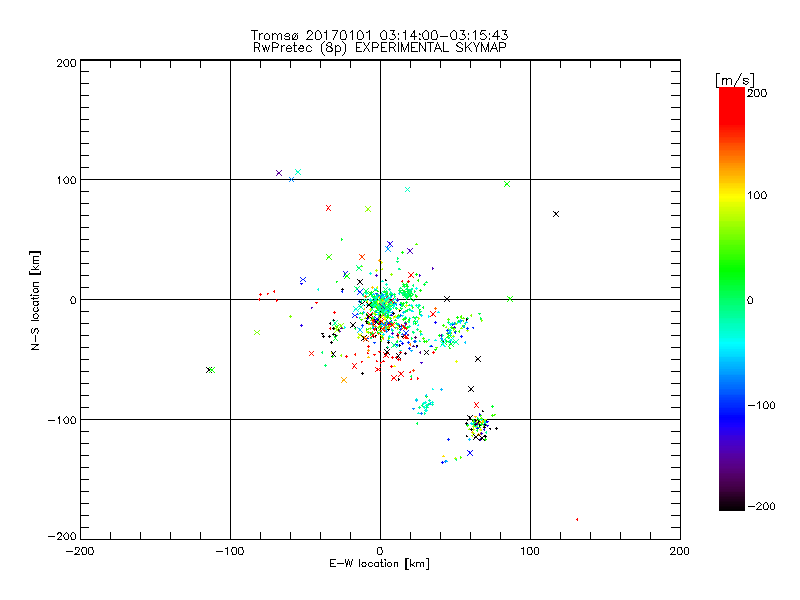Image resolution: width=800 pixels, height=600 pixels.
Task: Click the 200 tick label on the y-axis
Action: coord(66,62)
